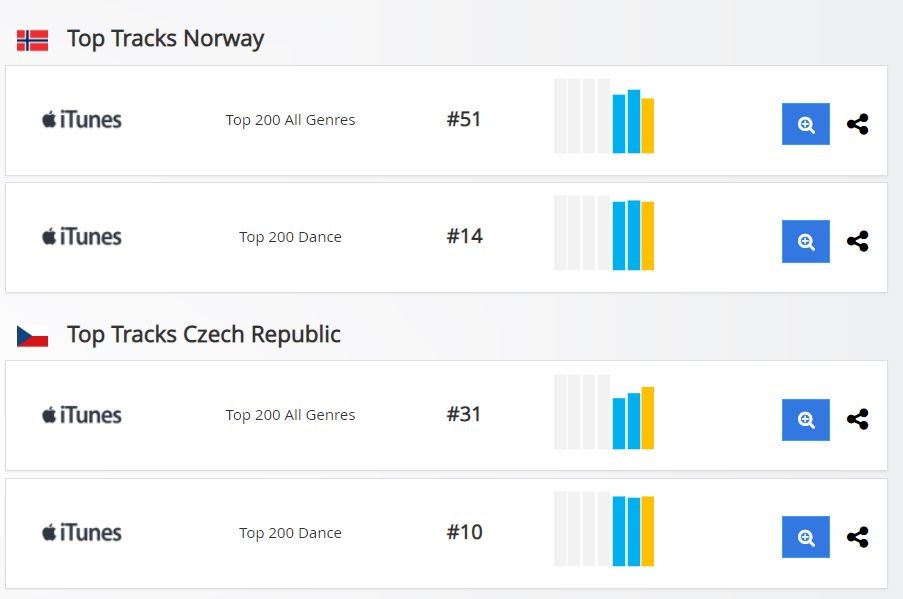Click iTunes logo in Norway All Genres row
Viewport: 903px width, 599px height.
(82, 120)
